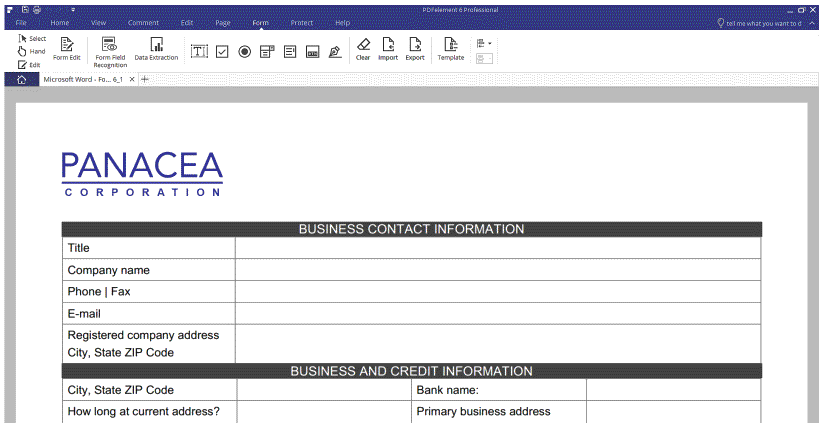
Task: Select the Check Box form tool
Action: [222, 51]
